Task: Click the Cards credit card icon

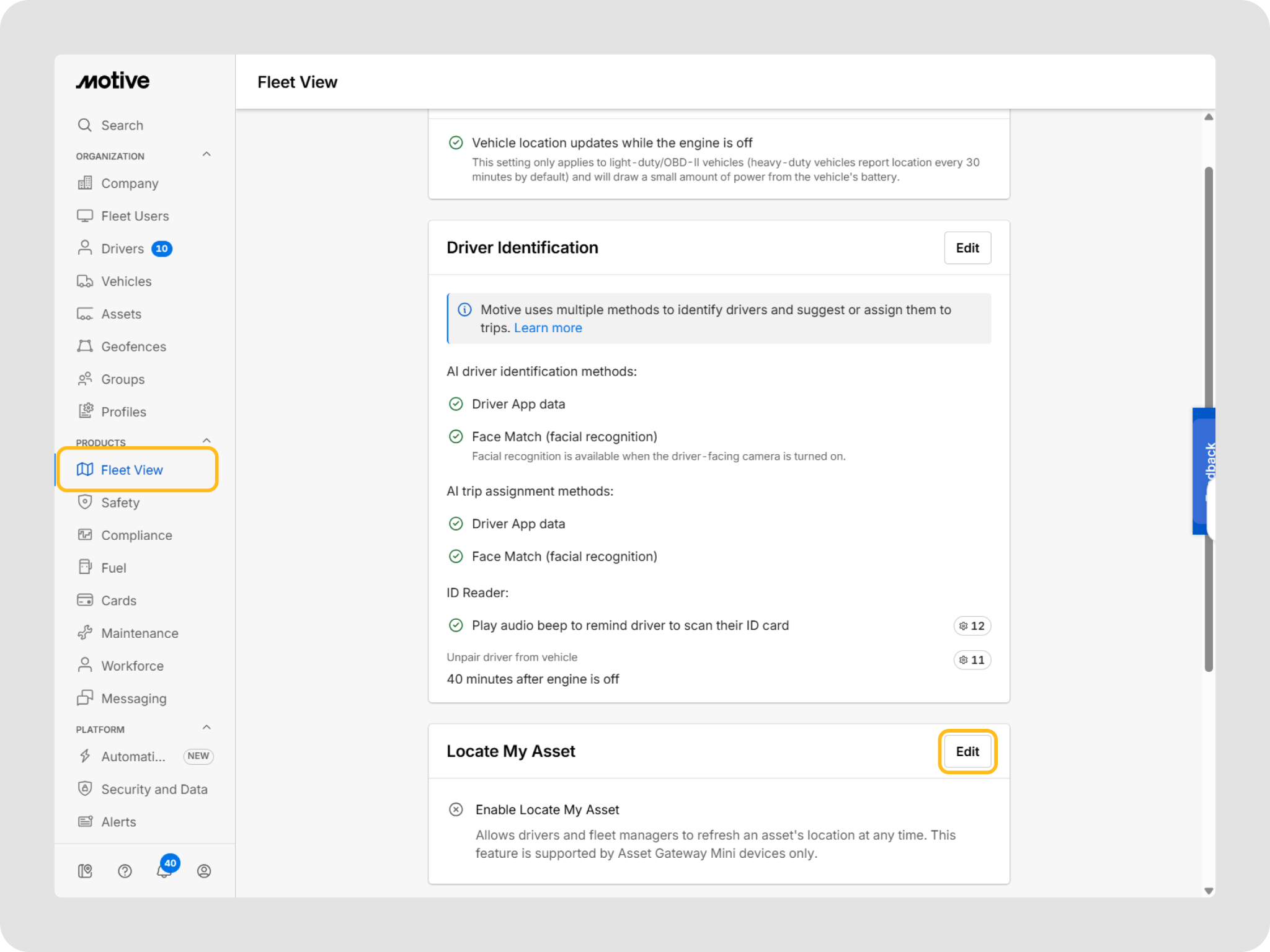Action: click(85, 600)
